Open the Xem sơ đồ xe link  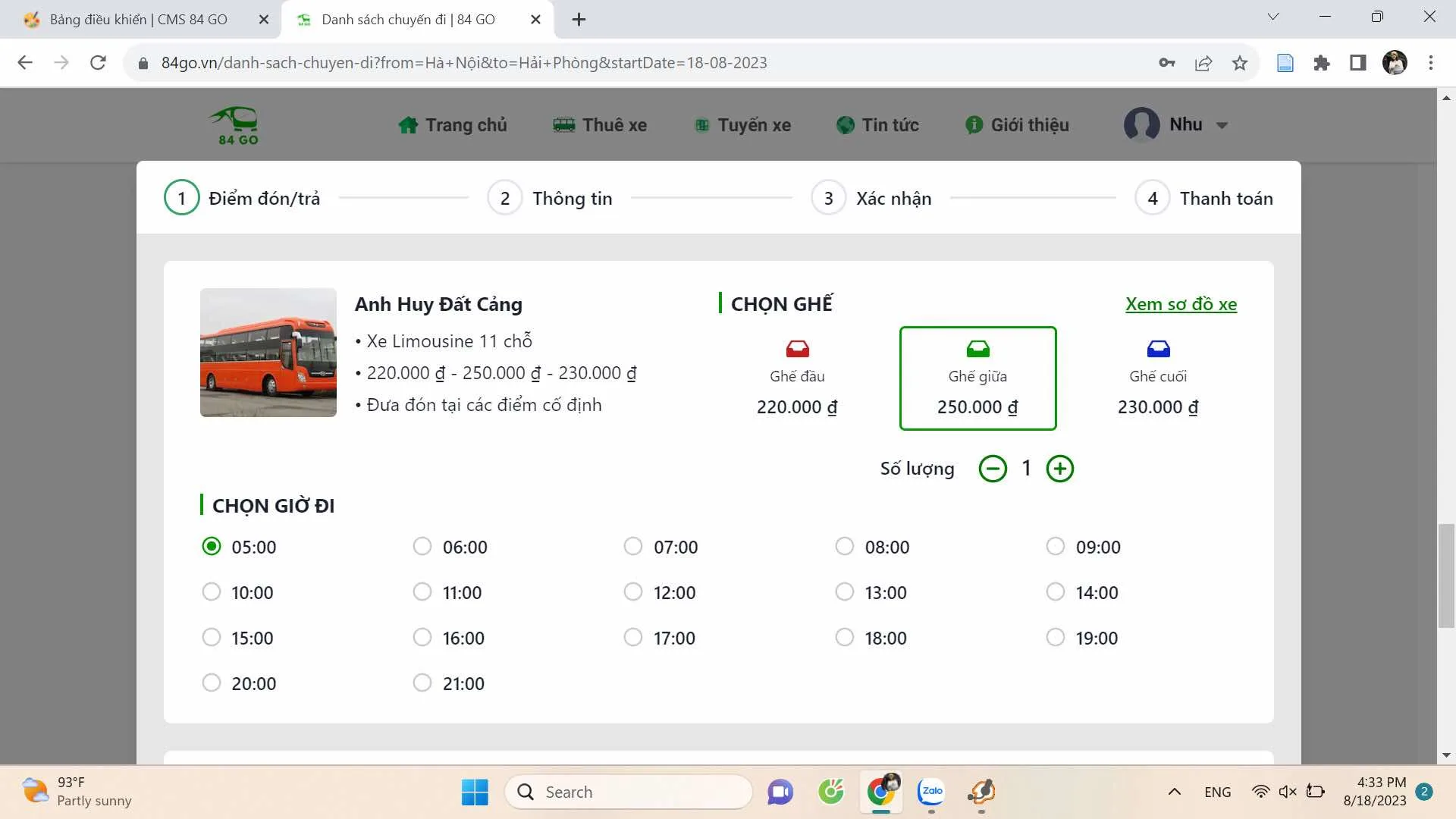click(1180, 303)
